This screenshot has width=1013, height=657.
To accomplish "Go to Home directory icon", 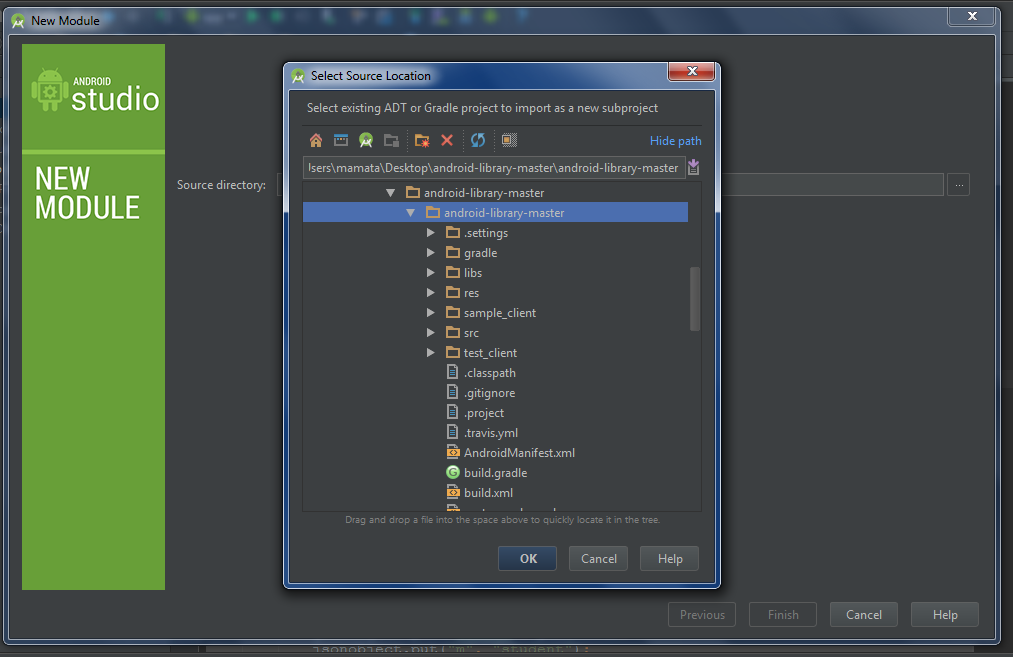I will (316, 140).
